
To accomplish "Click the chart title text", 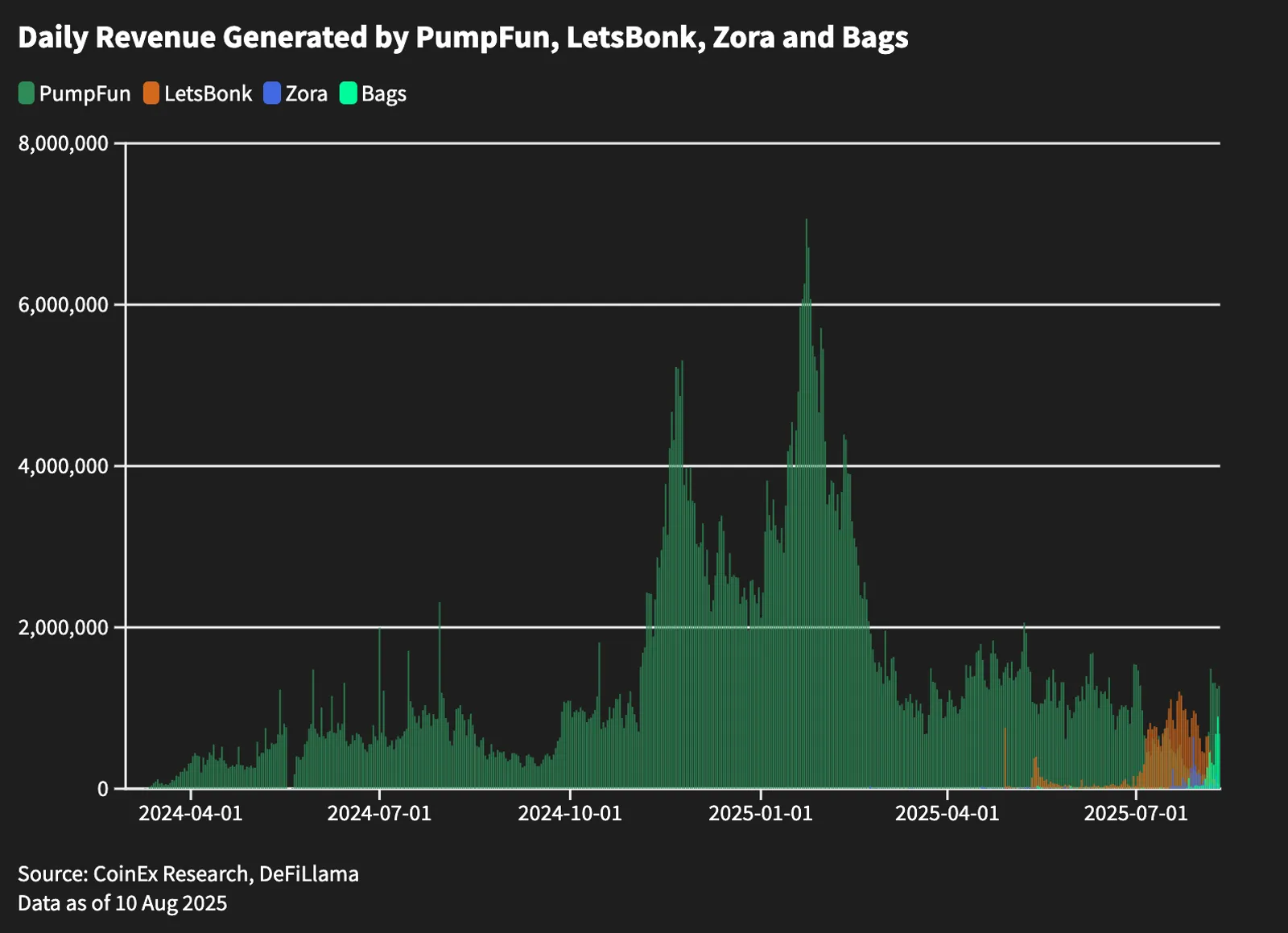I will [463, 38].
